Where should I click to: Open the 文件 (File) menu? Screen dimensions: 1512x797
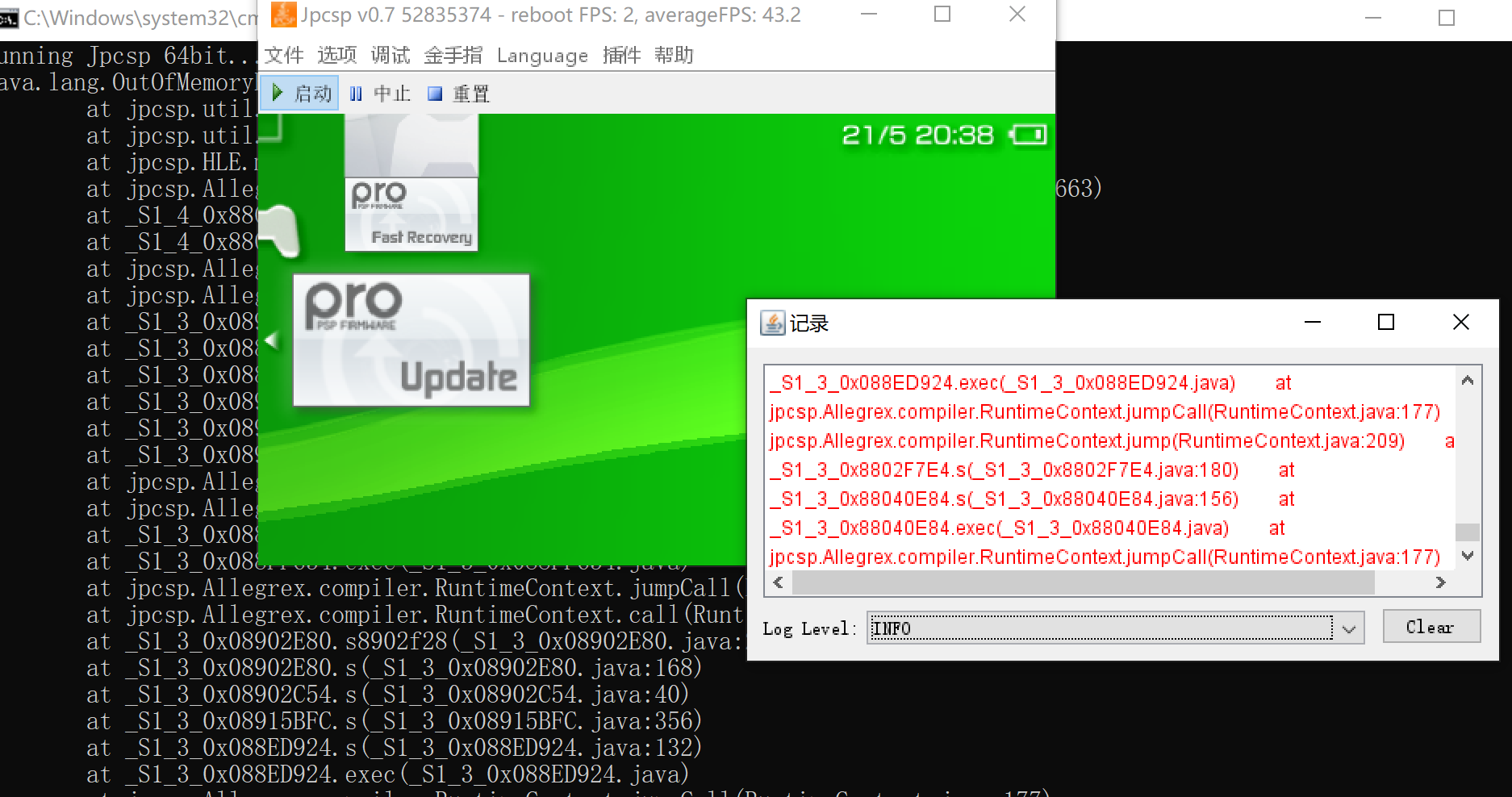click(284, 55)
